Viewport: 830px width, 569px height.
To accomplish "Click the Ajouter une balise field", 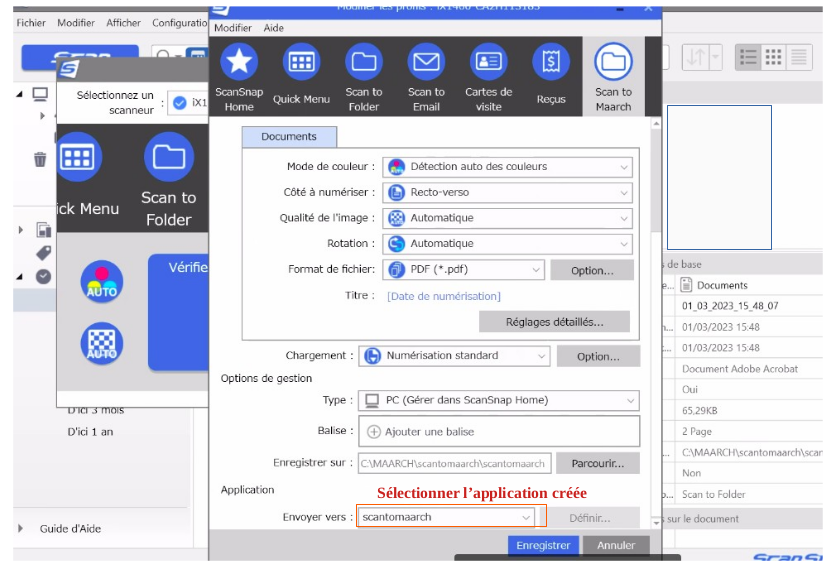I will coord(499,432).
